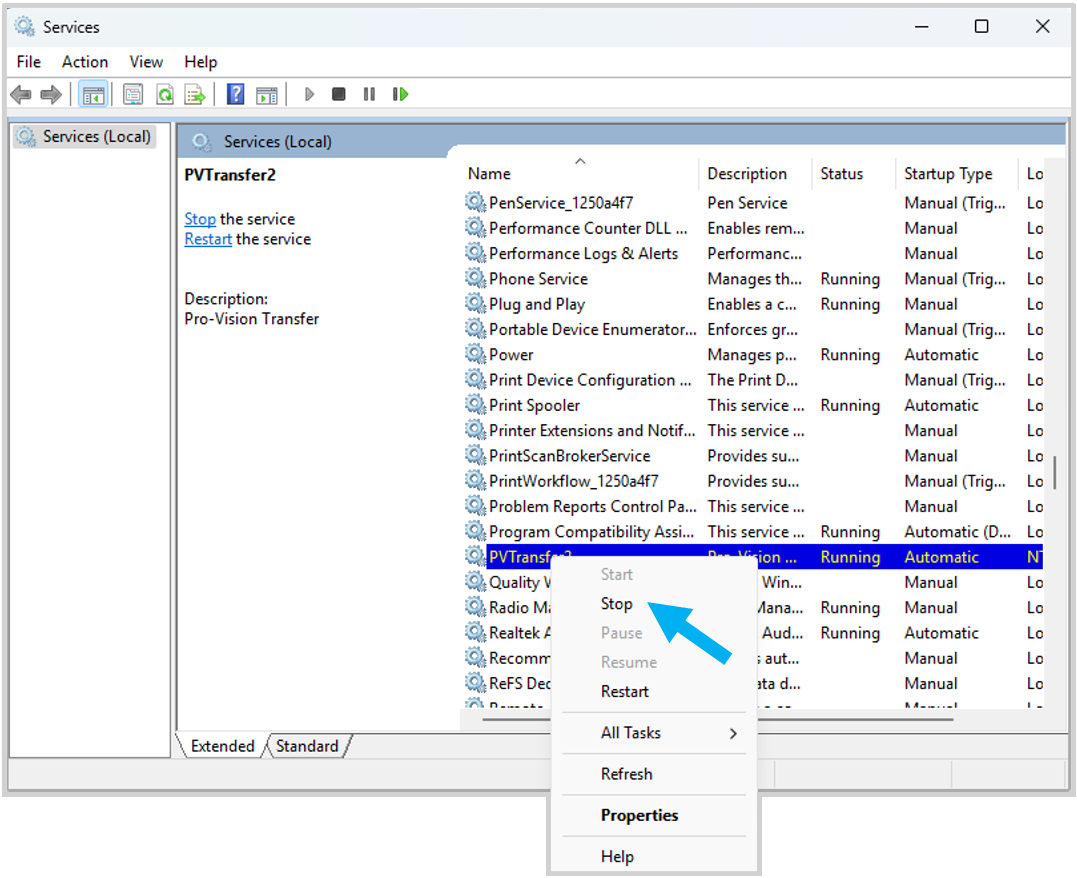Close the Services window
Viewport: 1077px width, 878px height.
[x=1042, y=26]
